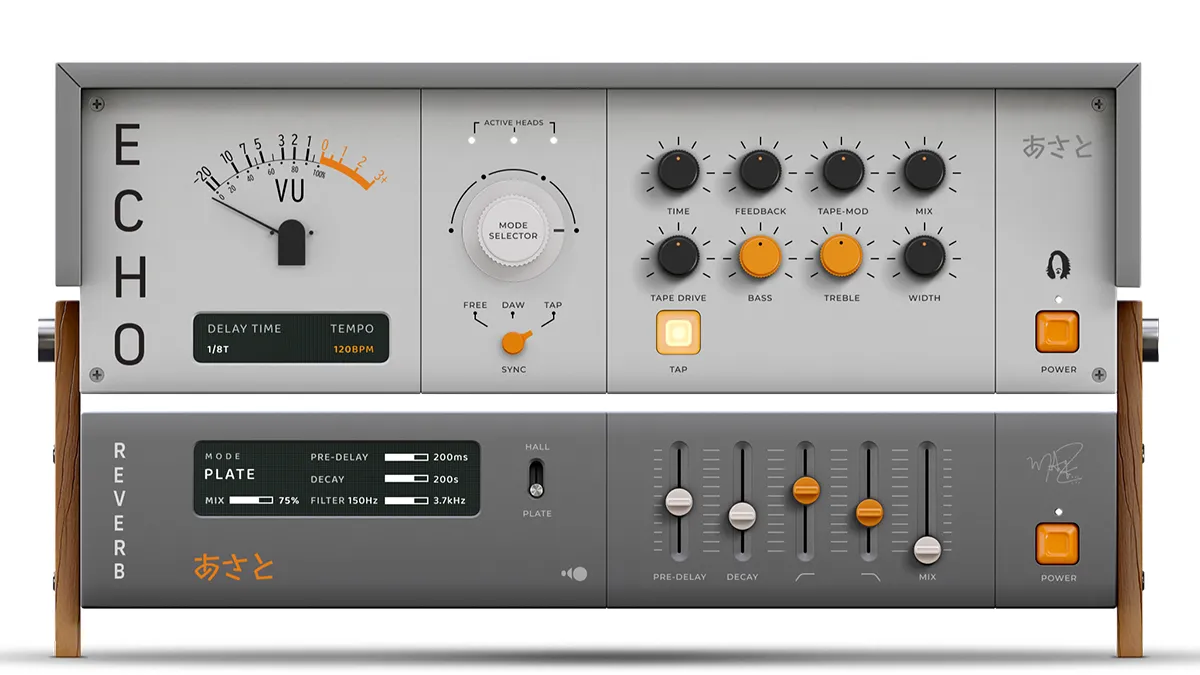This screenshot has width=1200, height=675.
Task: Click the orange BASS knob
Action: [760, 257]
